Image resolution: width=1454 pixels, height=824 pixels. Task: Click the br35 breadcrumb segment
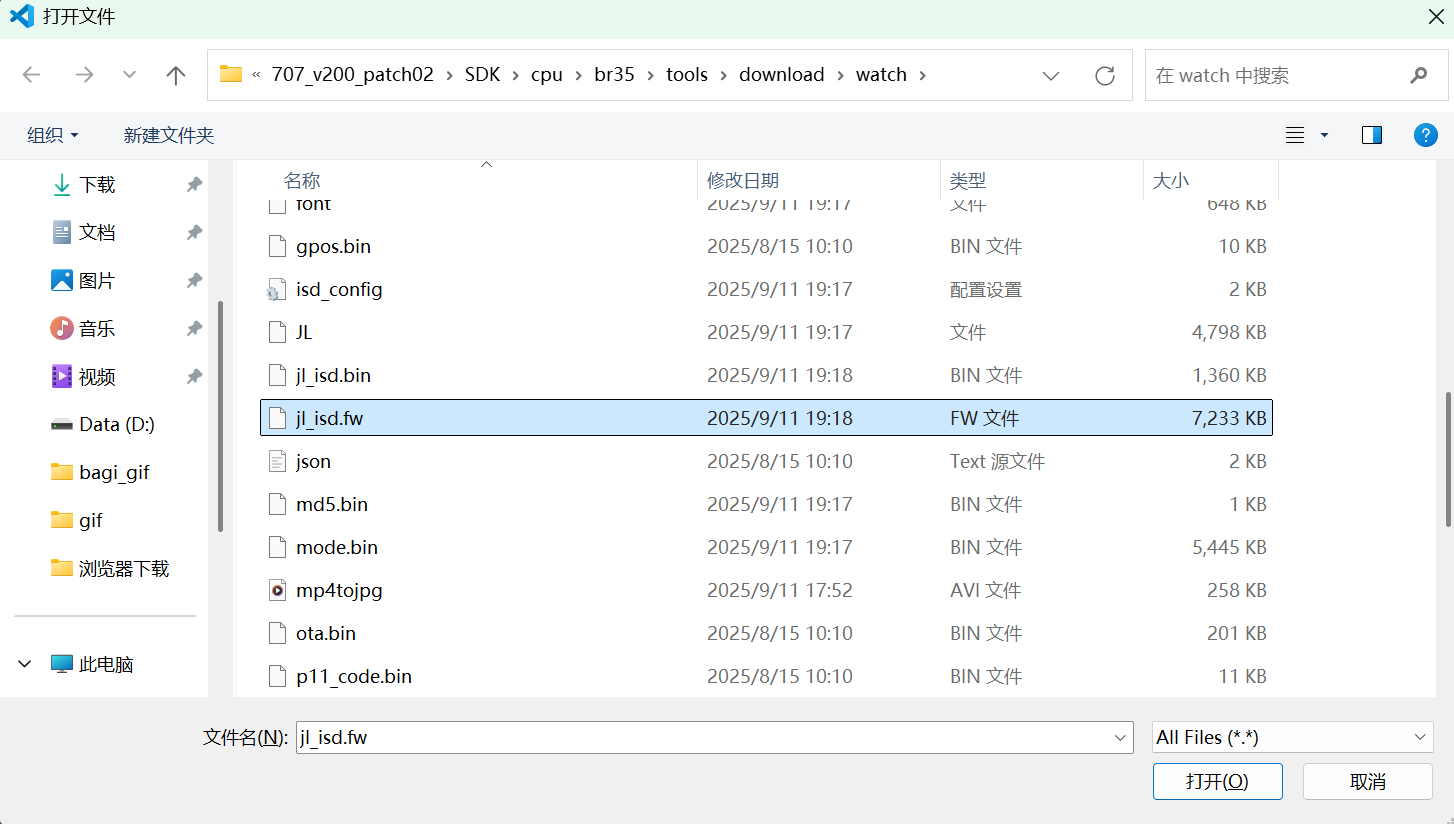click(x=614, y=75)
